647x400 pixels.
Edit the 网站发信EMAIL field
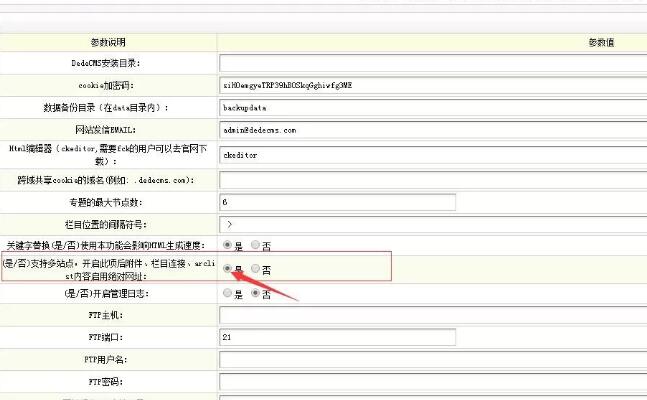pyautogui.click(x=433, y=130)
